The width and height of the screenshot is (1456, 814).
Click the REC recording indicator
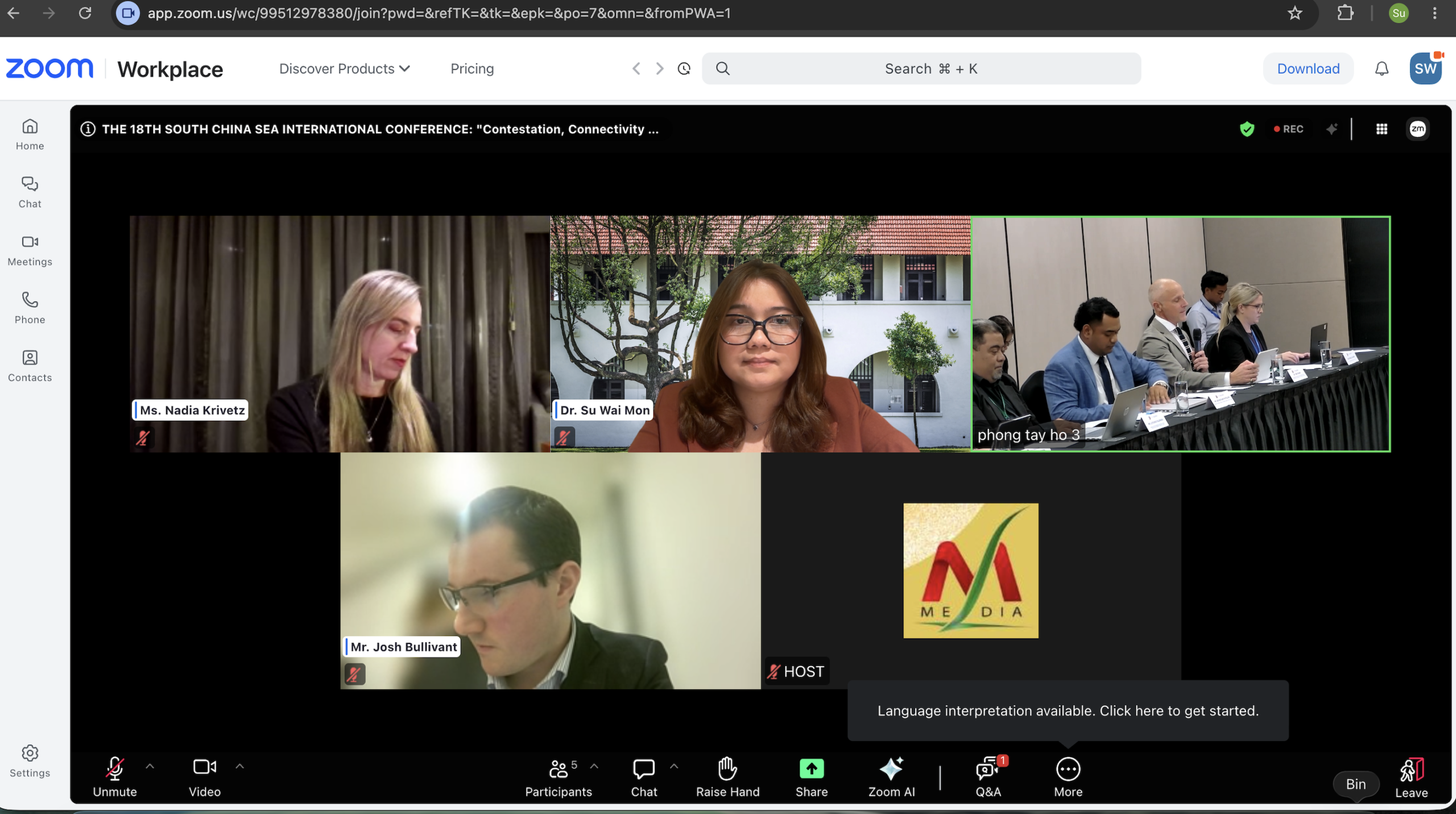(x=1289, y=129)
